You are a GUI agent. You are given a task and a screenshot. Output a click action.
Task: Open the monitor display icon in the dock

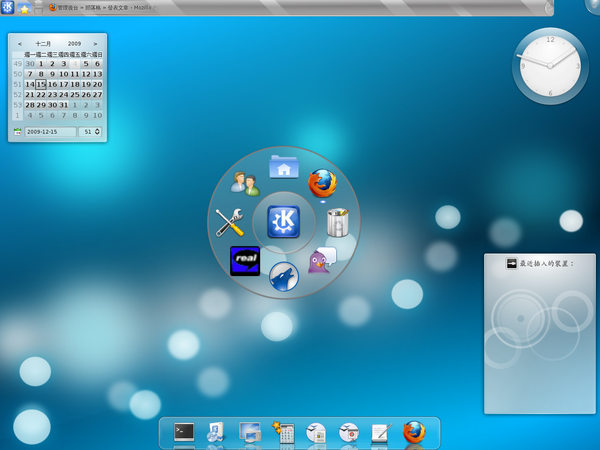point(250,432)
